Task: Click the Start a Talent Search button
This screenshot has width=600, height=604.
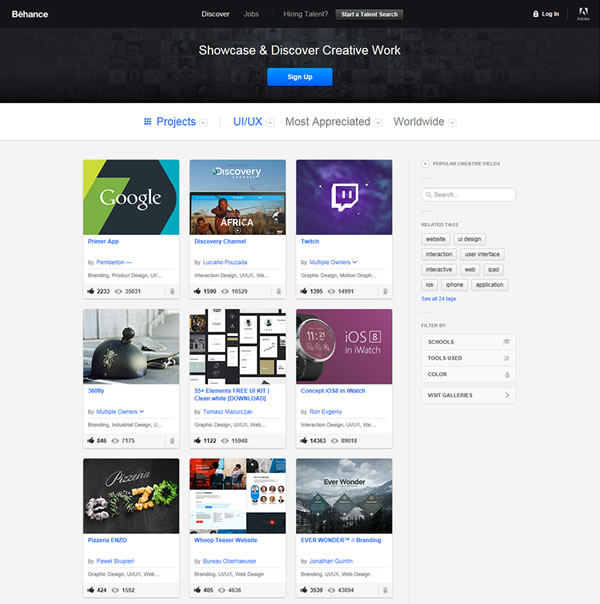Action: [x=369, y=14]
